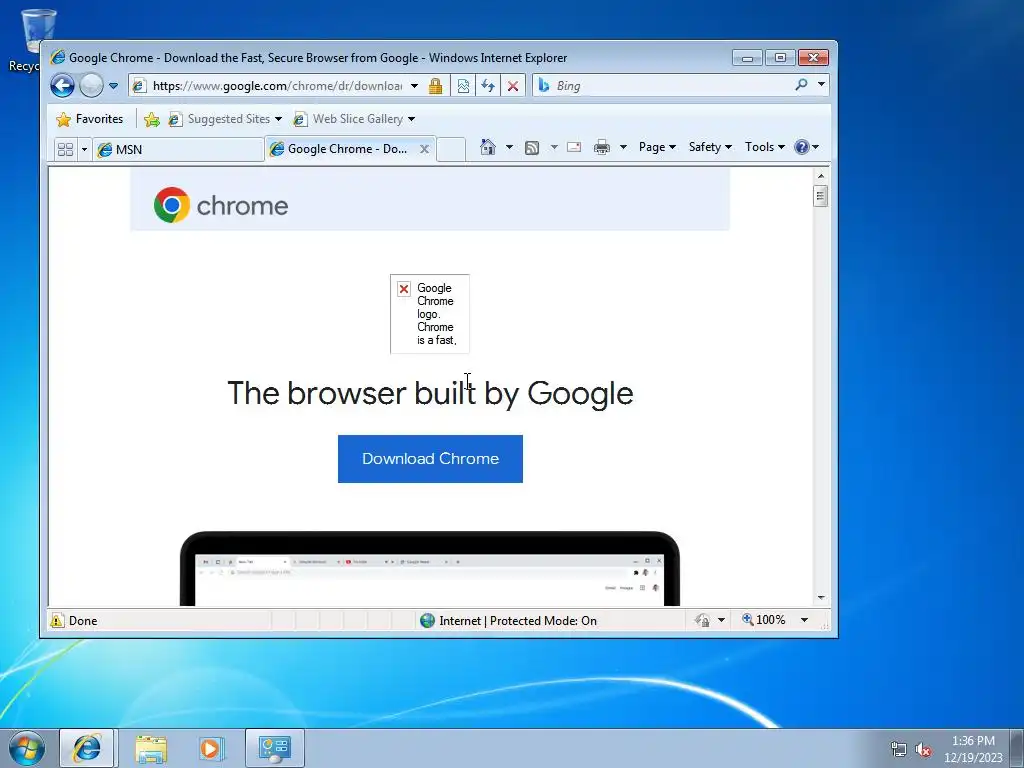Click the Home page icon
Image resolution: width=1024 pixels, height=768 pixels.
488,147
